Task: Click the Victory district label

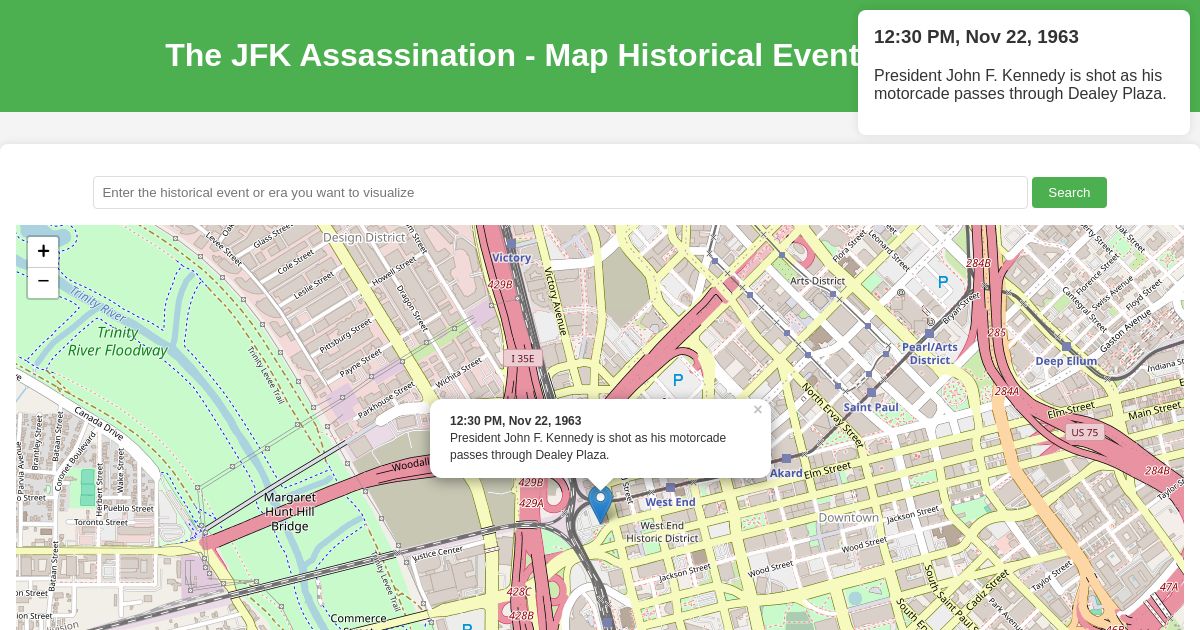Action: point(511,258)
